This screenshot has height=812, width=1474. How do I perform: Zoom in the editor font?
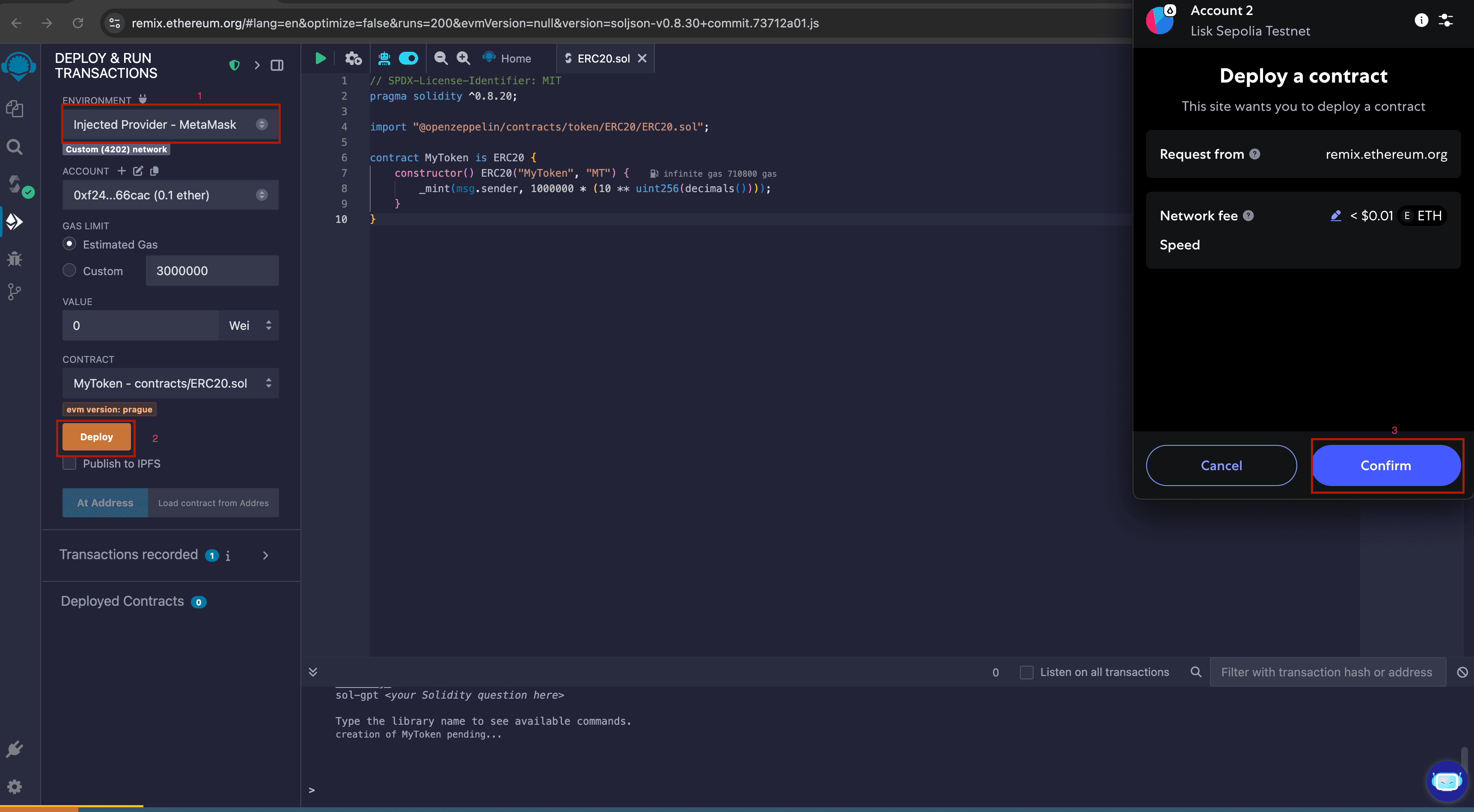[463, 58]
